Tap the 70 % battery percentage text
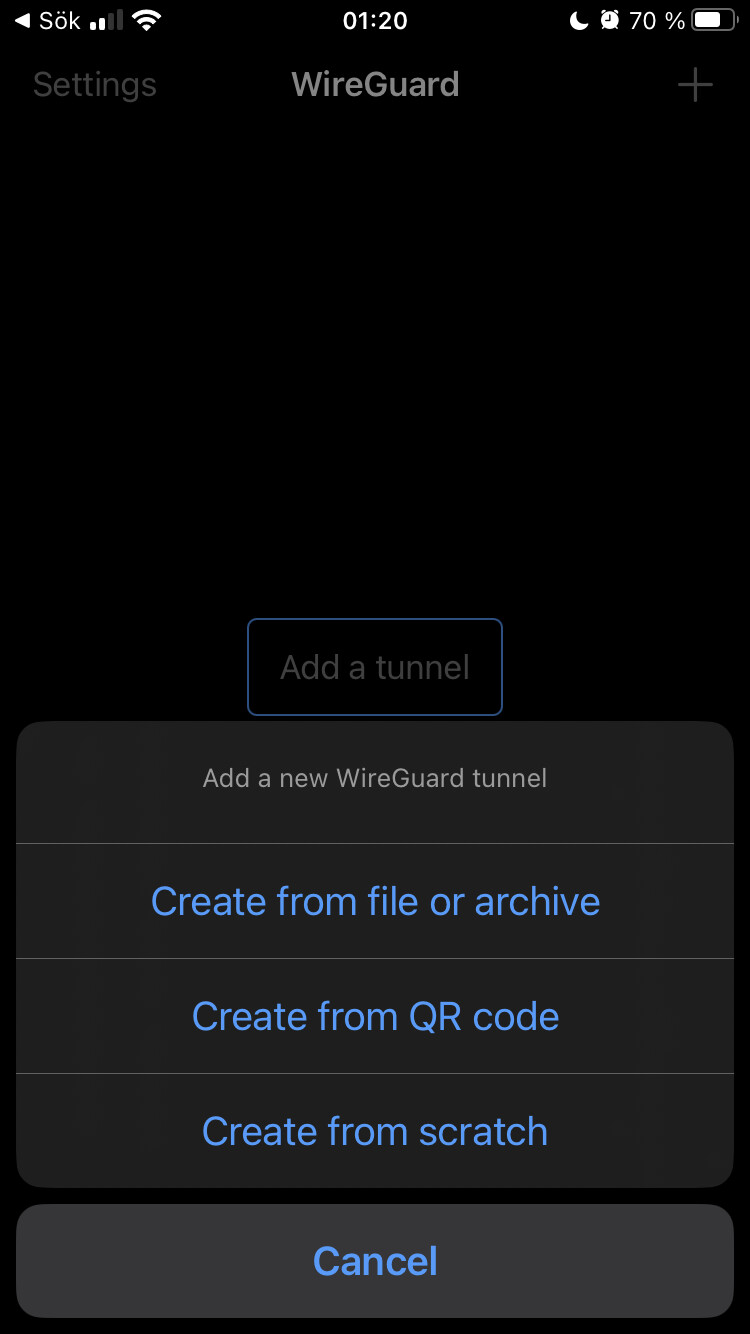Image resolution: width=750 pixels, height=1334 pixels. click(657, 21)
